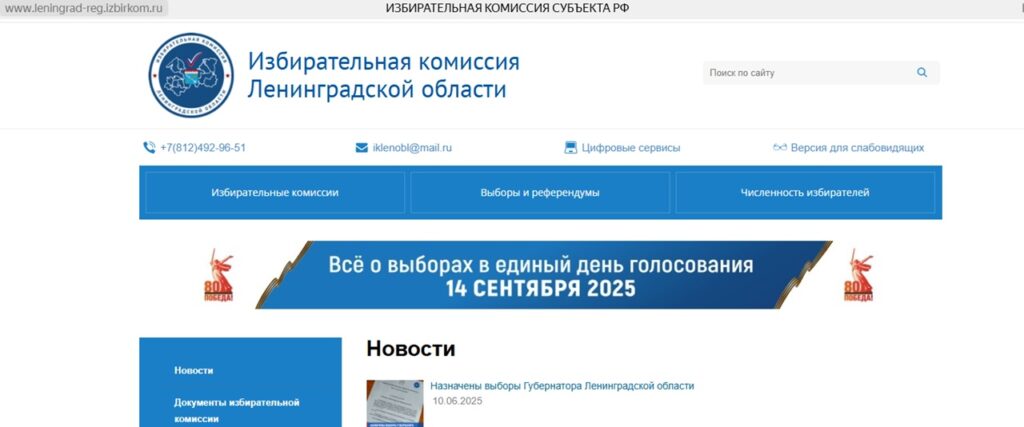Open the 14 сентября 2025 elections banner

(540, 276)
